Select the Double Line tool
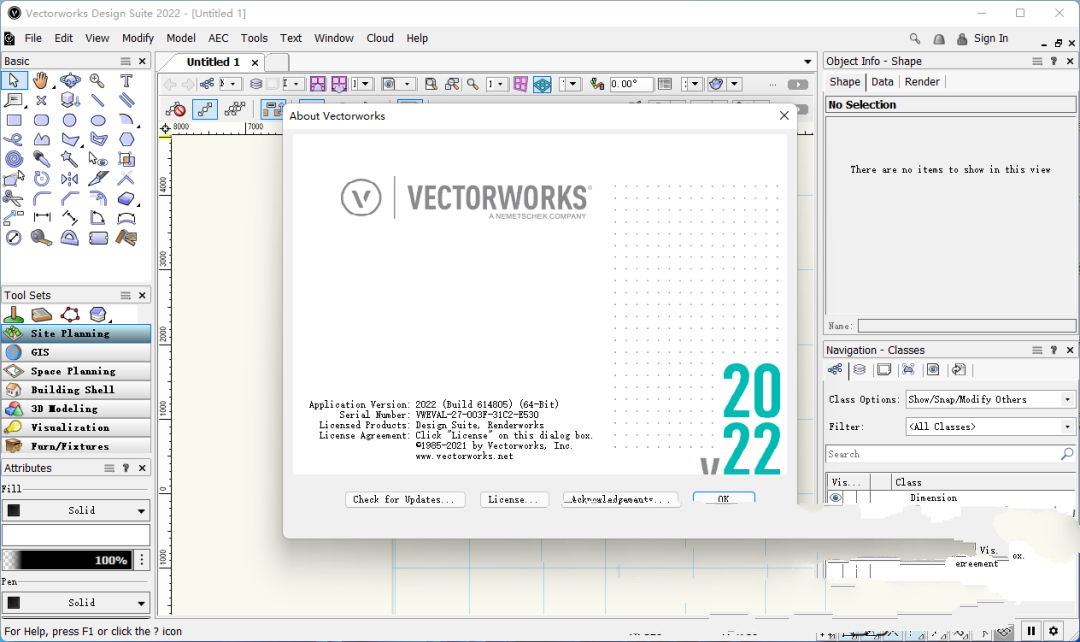 pos(126,101)
